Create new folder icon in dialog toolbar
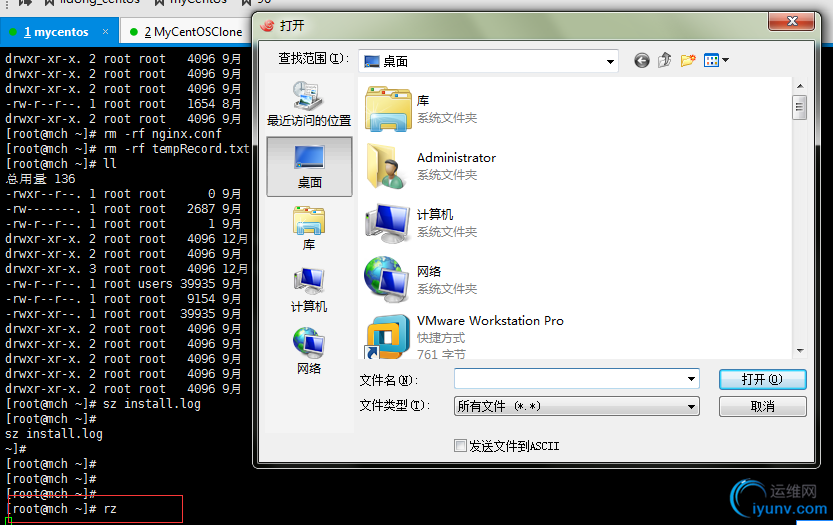The height and width of the screenshot is (525, 833). 688,61
